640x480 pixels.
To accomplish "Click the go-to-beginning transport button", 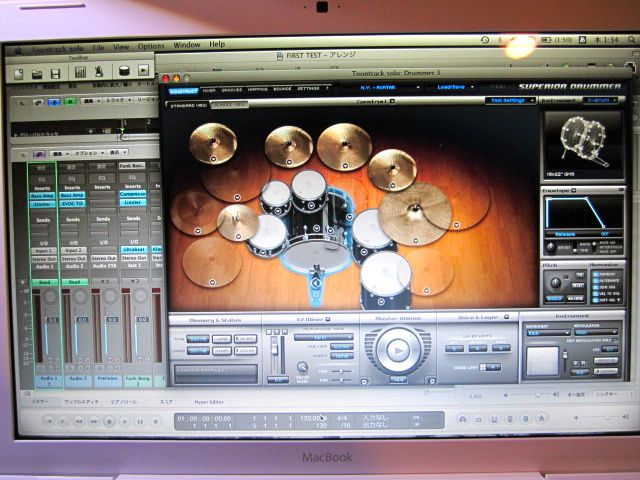I will (x=48, y=421).
